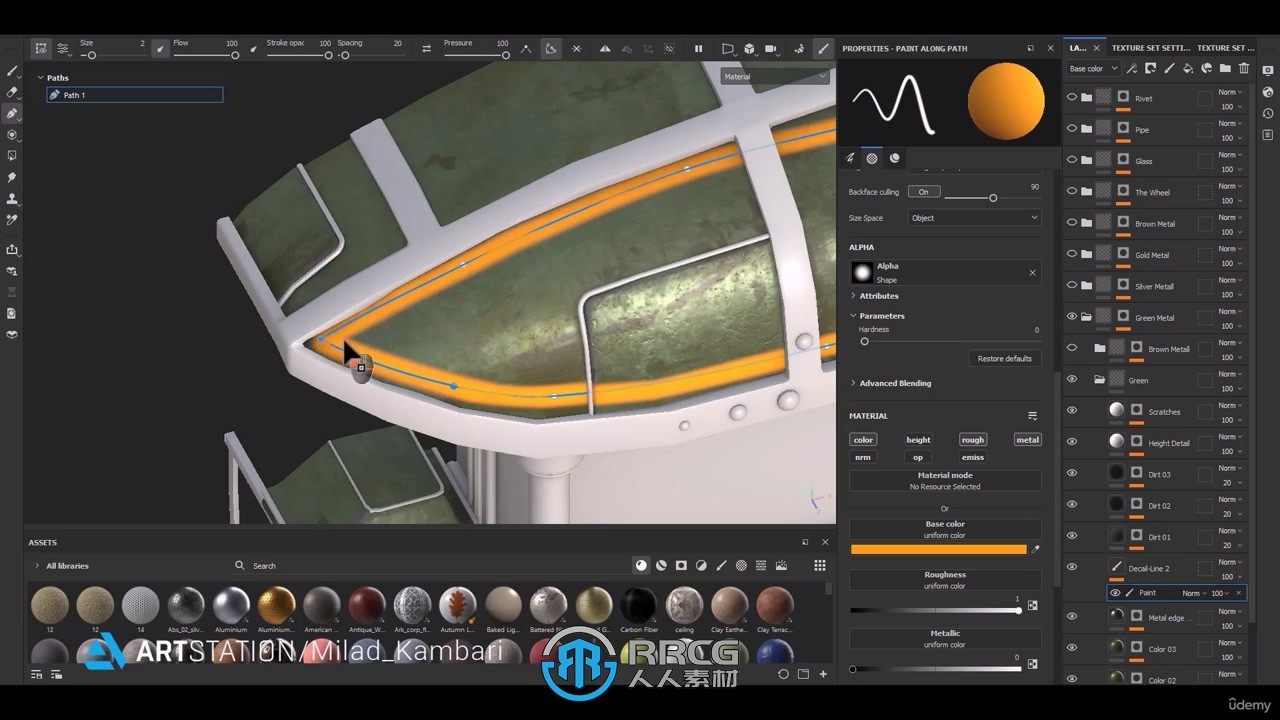Switch assets to grid view icon

pyautogui.click(x=820, y=565)
